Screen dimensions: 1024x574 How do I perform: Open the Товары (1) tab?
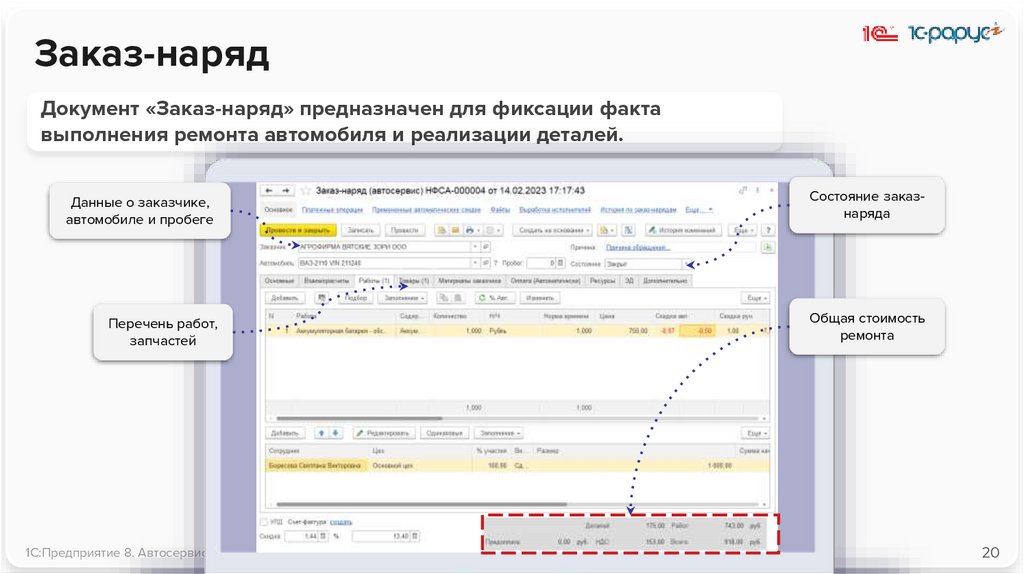point(413,281)
